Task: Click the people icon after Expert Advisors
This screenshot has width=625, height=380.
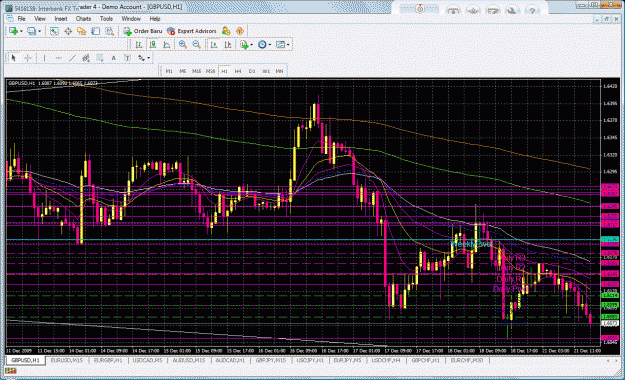Action: point(226,31)
